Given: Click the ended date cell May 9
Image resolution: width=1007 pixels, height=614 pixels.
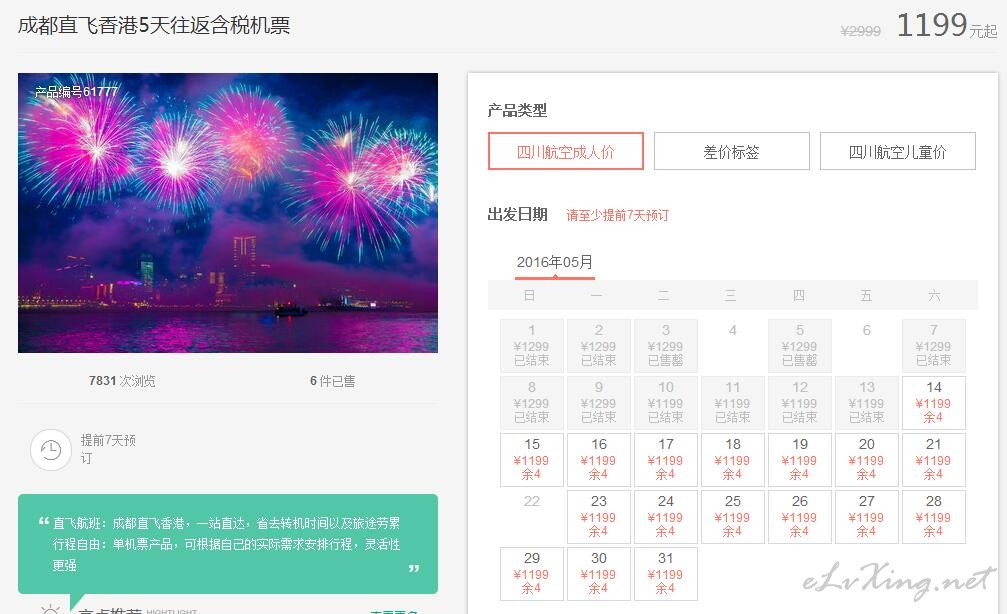Looking at the screenshot, I should tap(599, 403).
